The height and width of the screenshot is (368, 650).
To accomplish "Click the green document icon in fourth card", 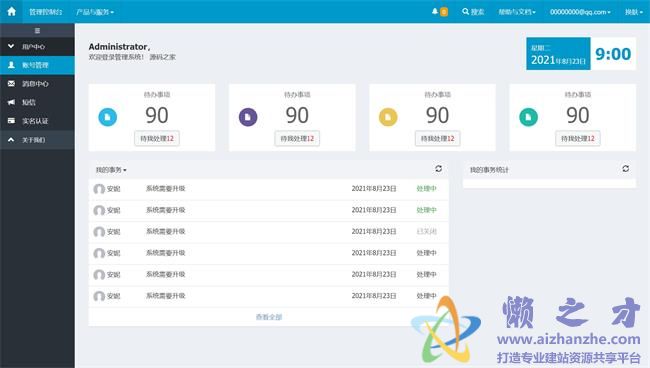I will 529,117.
